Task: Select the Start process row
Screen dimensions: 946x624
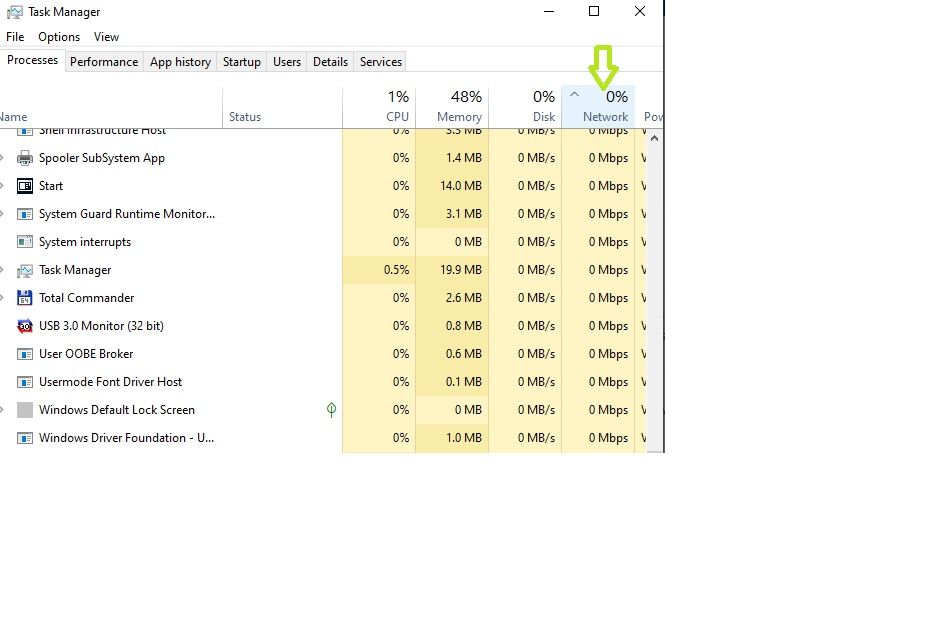Action: 323,186
